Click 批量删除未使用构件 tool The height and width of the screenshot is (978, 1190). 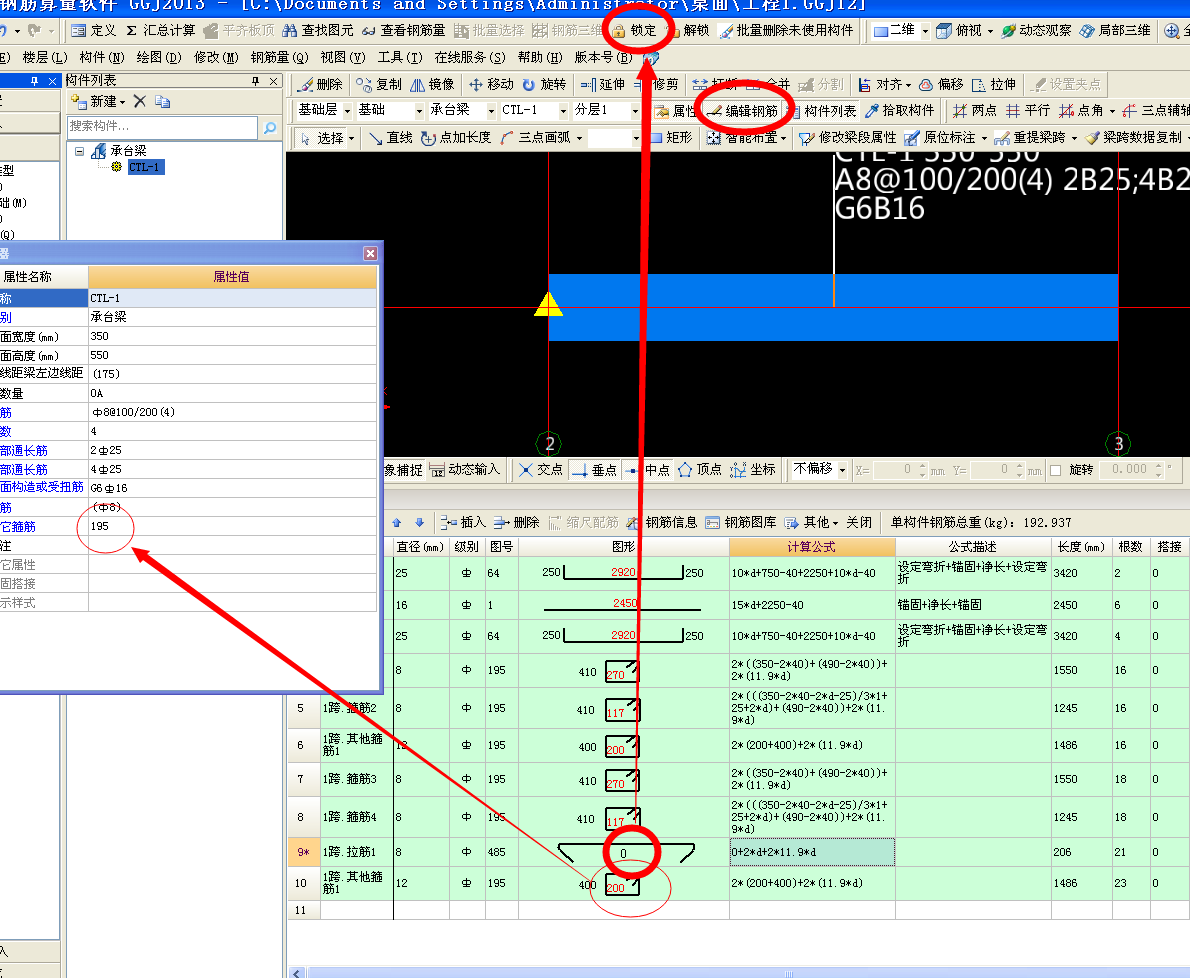pos(786,30)
